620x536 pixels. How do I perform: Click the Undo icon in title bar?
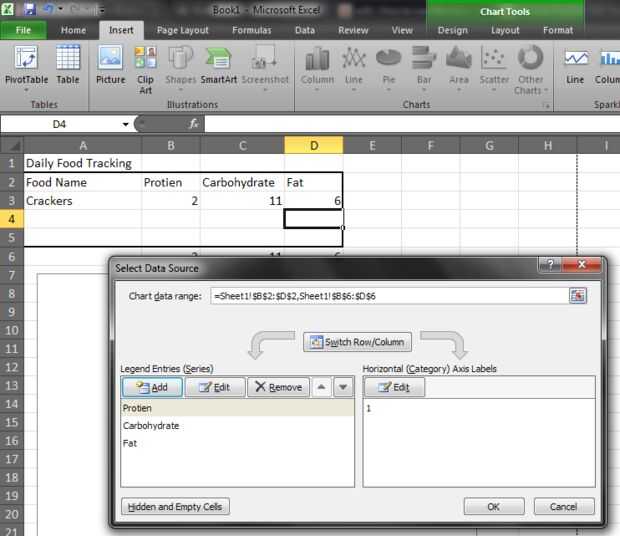(48, 9)
